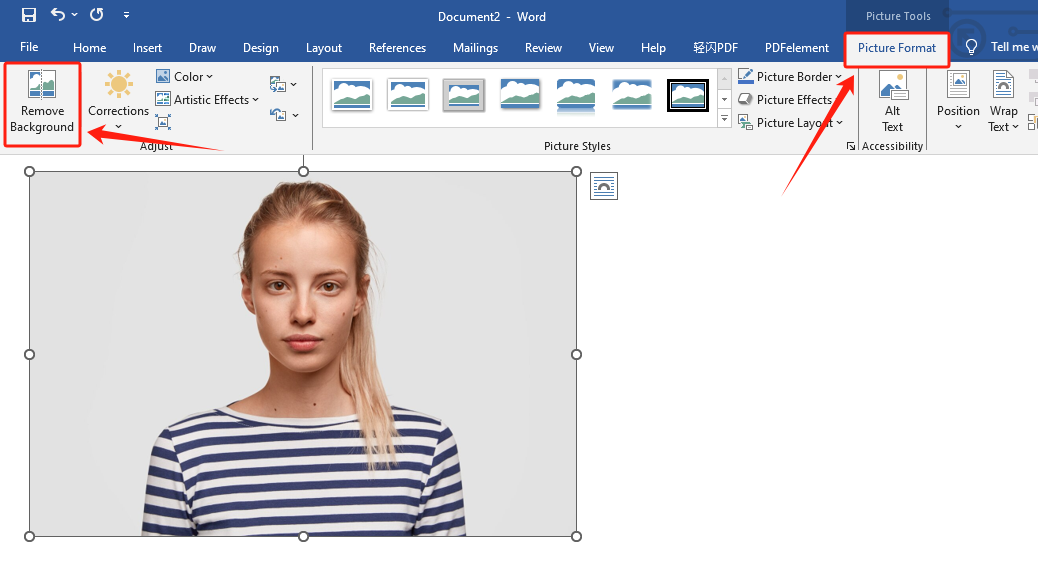Apply the sixth soft-edge picture style
The image size is (1038, 566).
coord(632,95)
